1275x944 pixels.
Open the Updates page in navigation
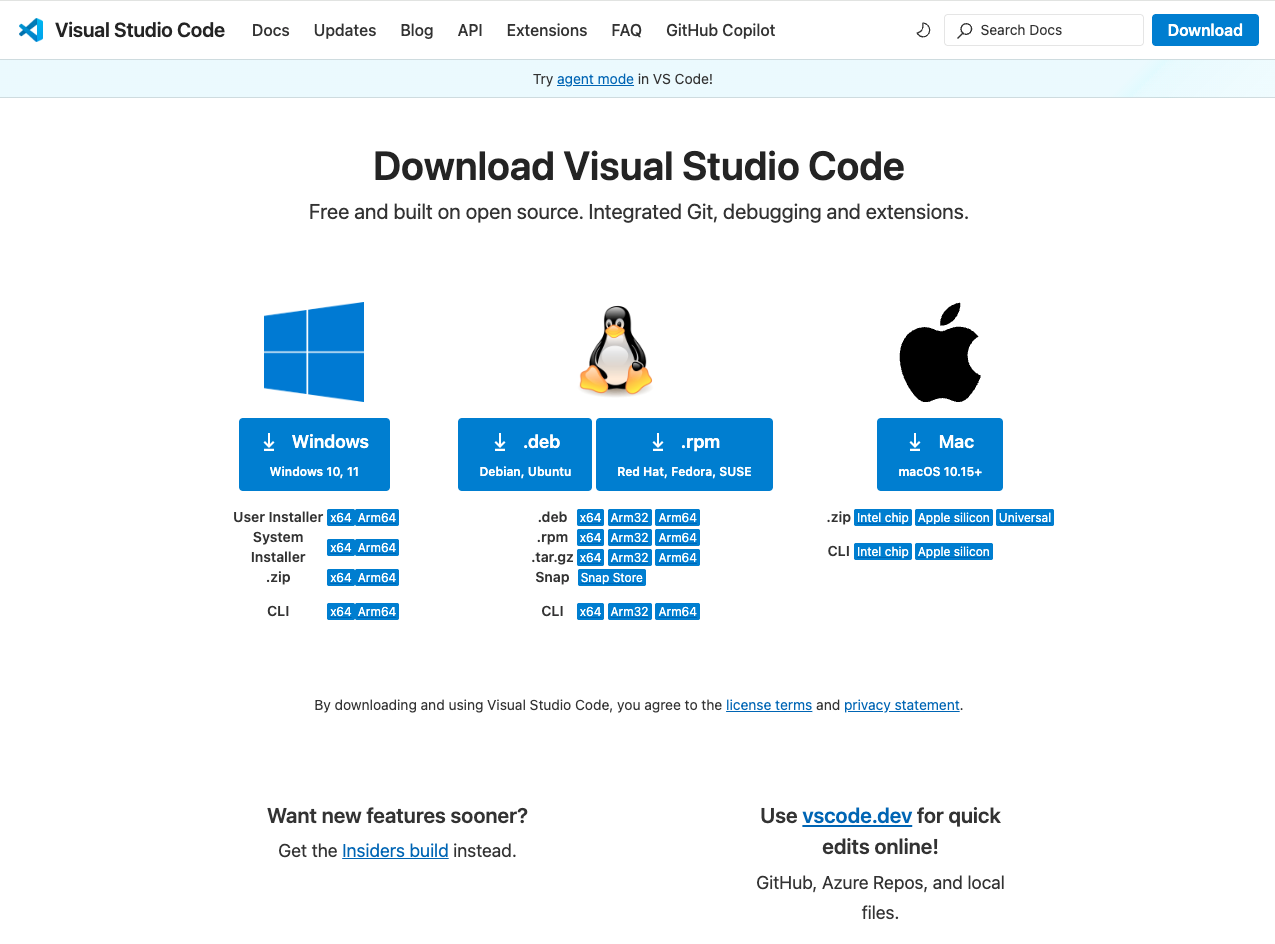coord(345,30)
